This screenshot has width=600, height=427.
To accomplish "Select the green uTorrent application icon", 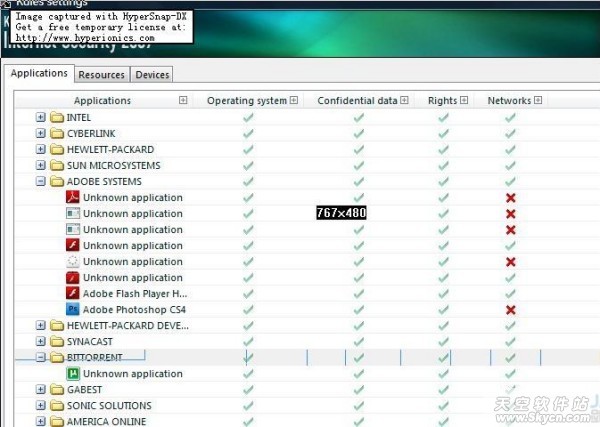I will pyautogui.click(x=73, y=373).
